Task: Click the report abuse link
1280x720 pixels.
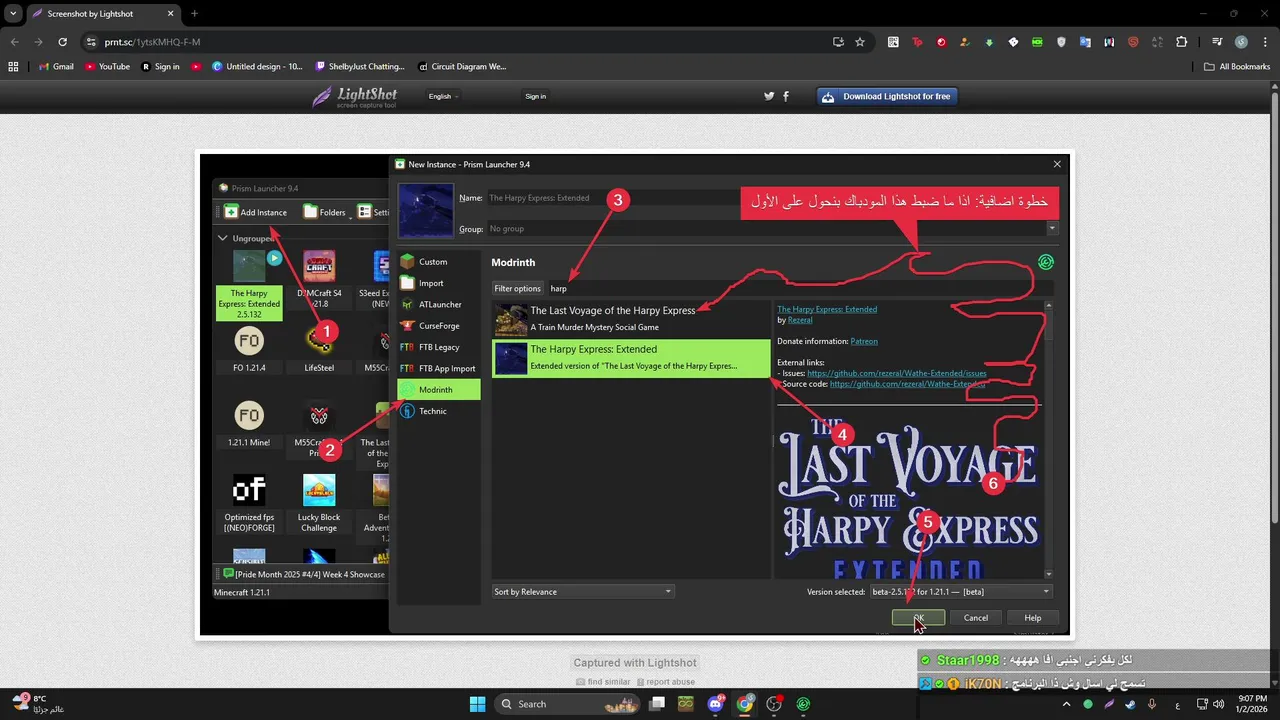Action: [667, 682]
